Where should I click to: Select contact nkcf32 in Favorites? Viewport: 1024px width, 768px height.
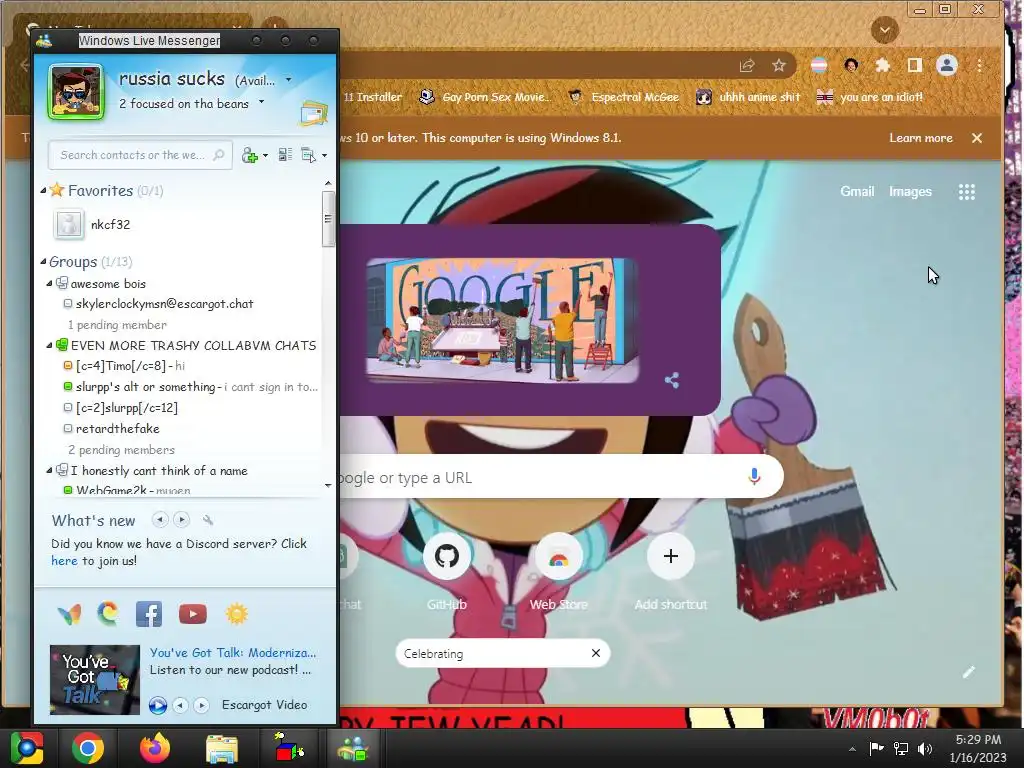(x=110, y=224)
